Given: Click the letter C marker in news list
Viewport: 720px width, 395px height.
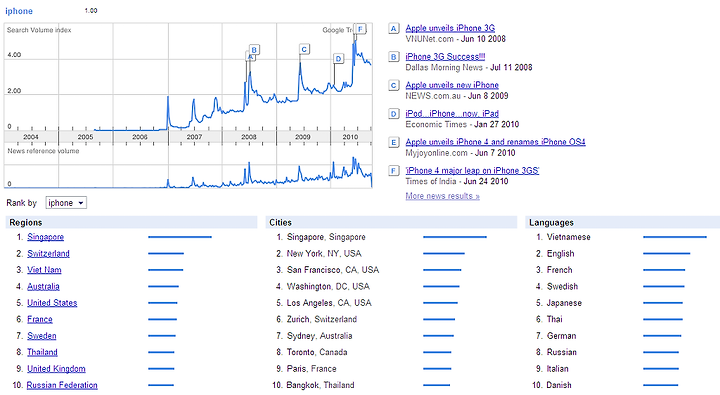Looking at the screenshot, I should 394,85.
